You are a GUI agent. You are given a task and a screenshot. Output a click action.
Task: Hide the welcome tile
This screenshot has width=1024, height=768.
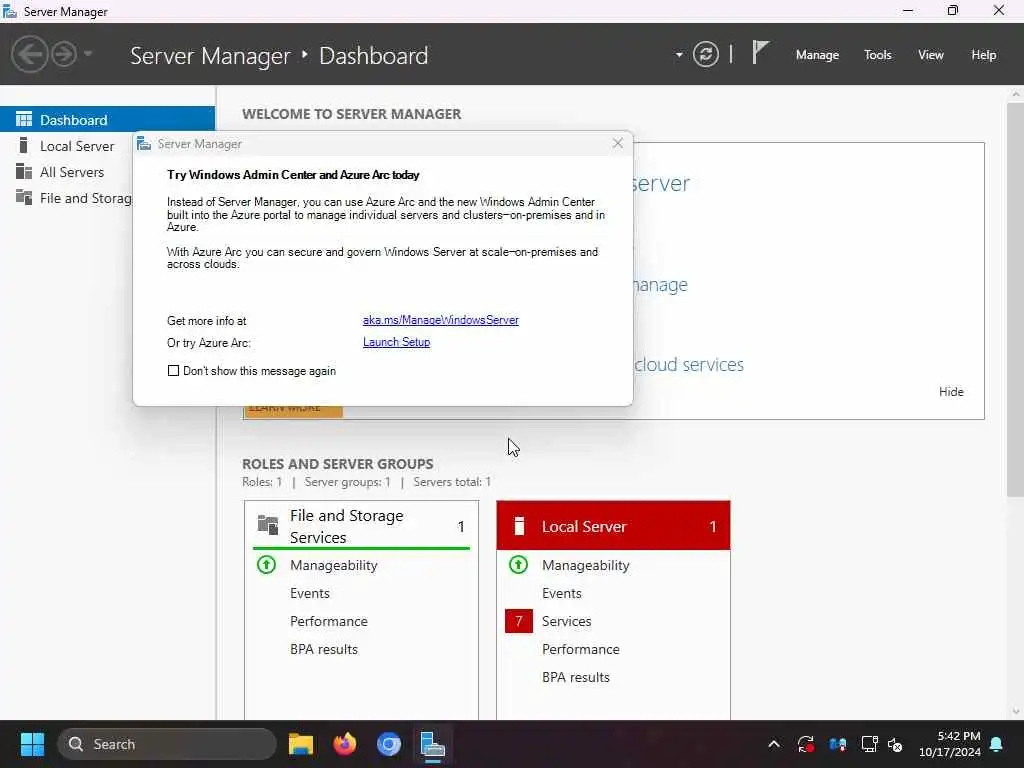(951, 392)
